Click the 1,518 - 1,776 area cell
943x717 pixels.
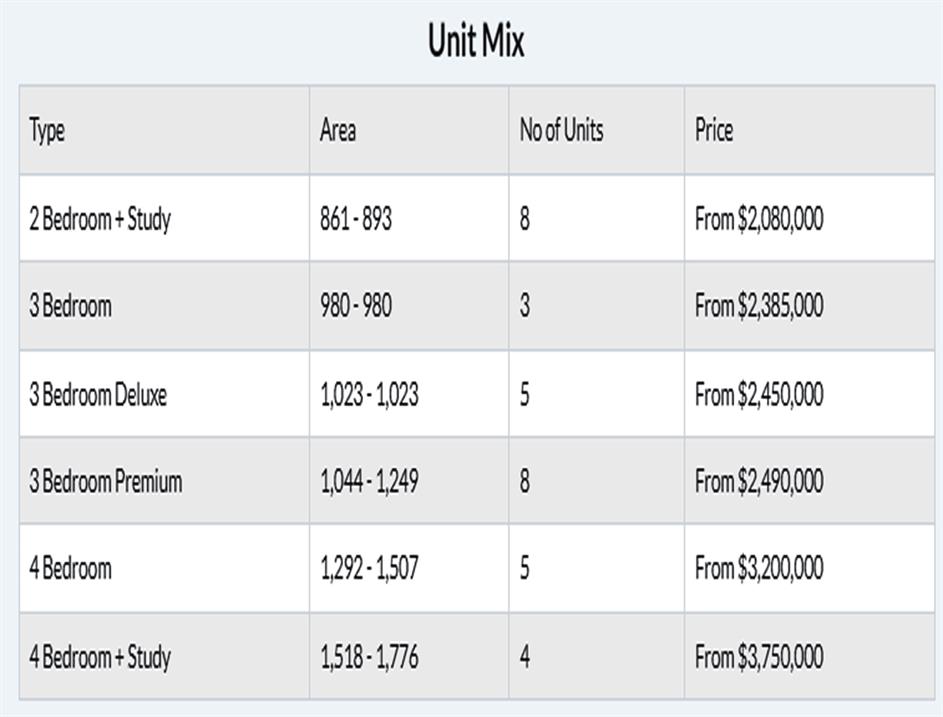click(369, 657)
